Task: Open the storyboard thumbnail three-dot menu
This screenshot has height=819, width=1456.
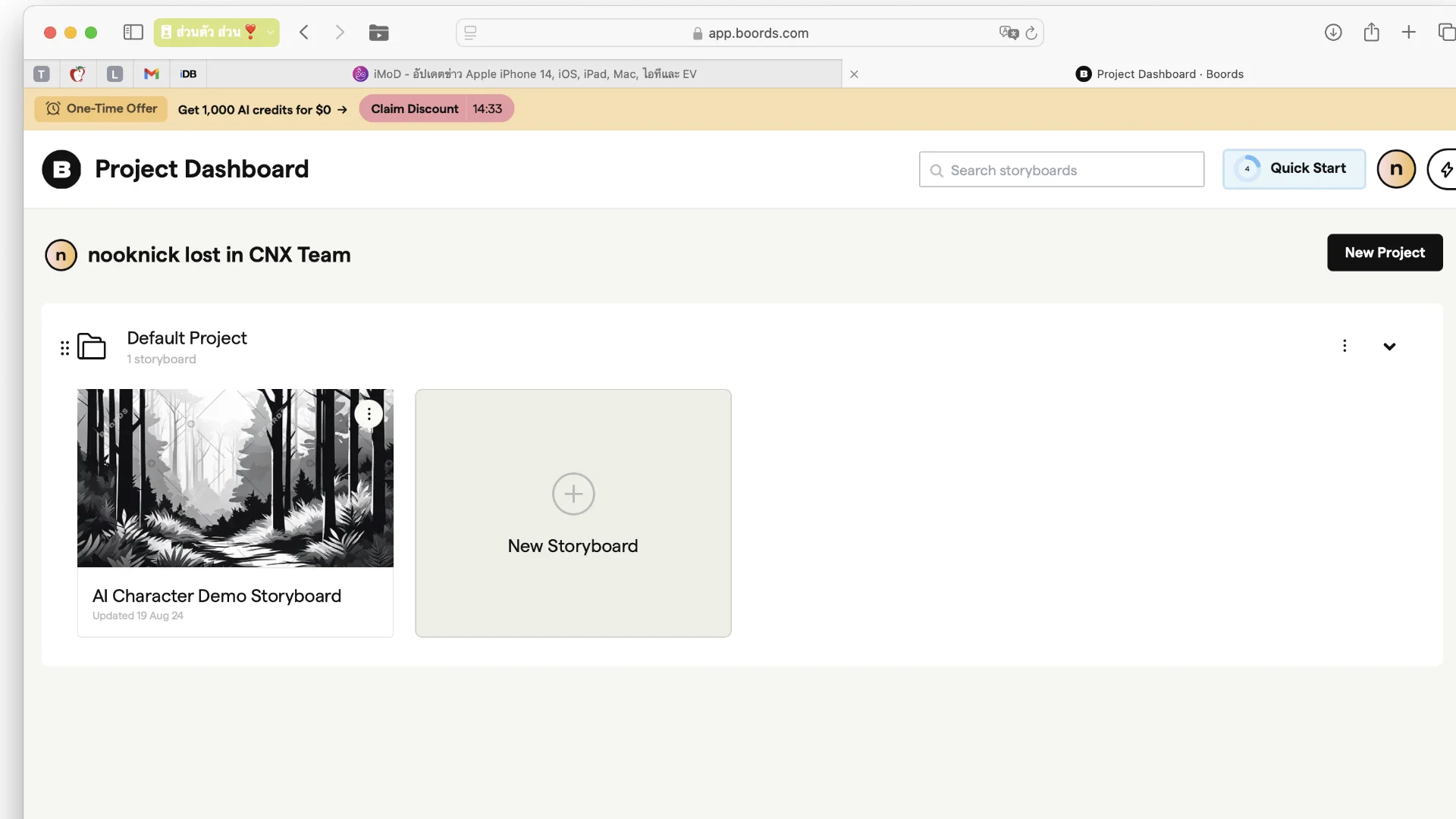Action: (x=369, y=414)
